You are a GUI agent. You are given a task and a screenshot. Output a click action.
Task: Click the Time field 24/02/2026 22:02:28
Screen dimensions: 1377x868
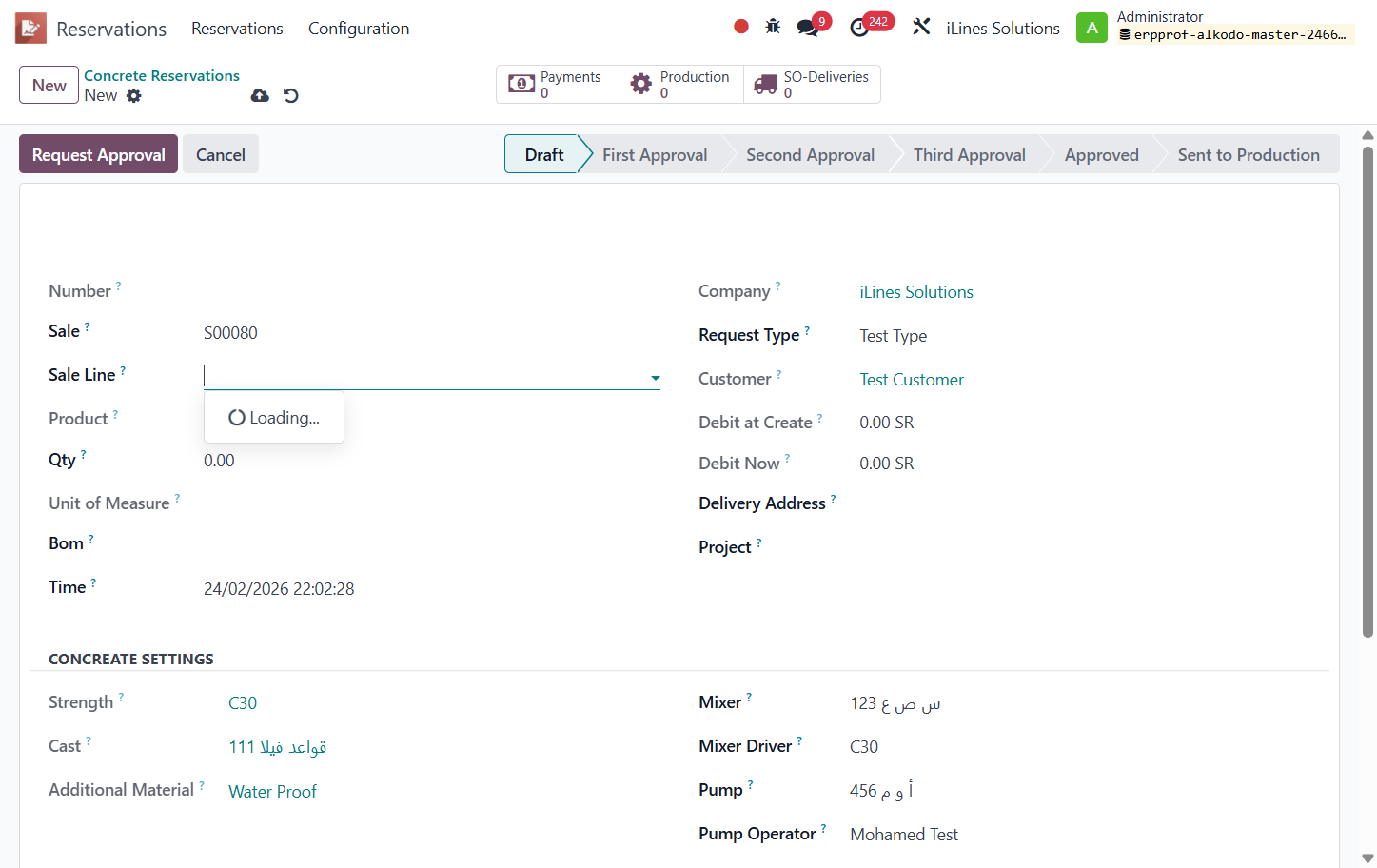(279, 589)
